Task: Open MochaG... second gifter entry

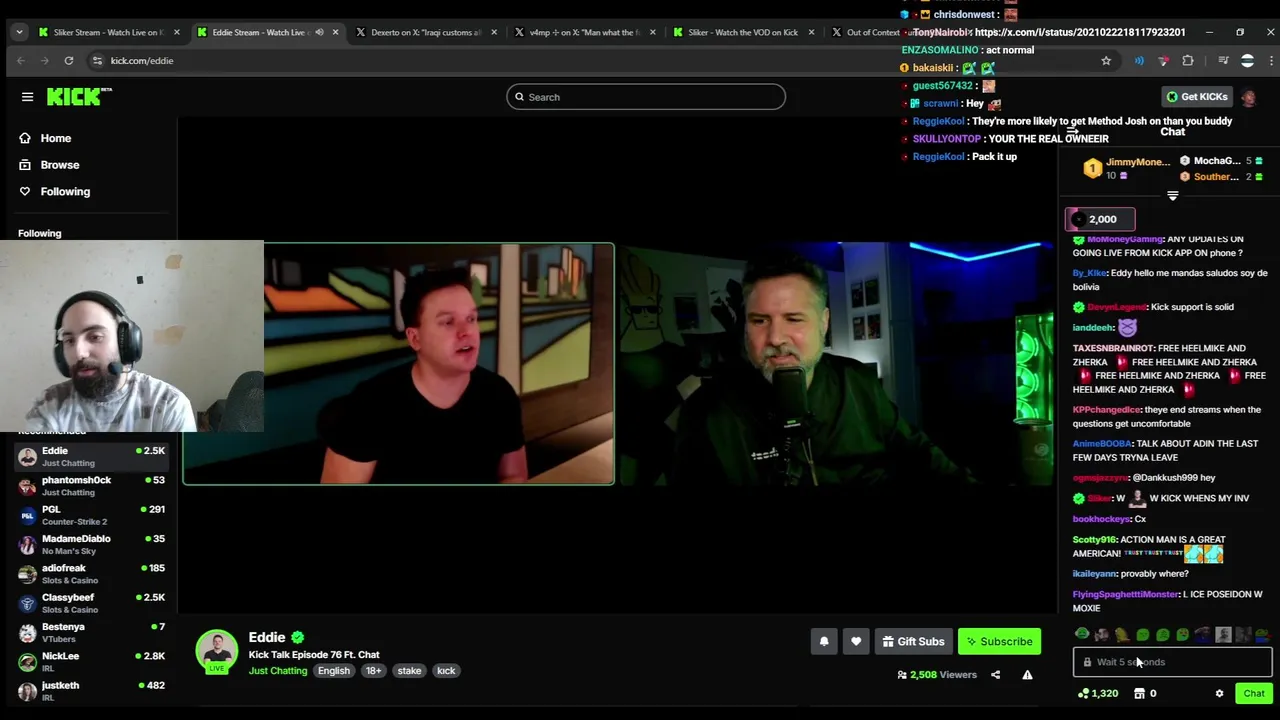Action: click(1221, 161)
